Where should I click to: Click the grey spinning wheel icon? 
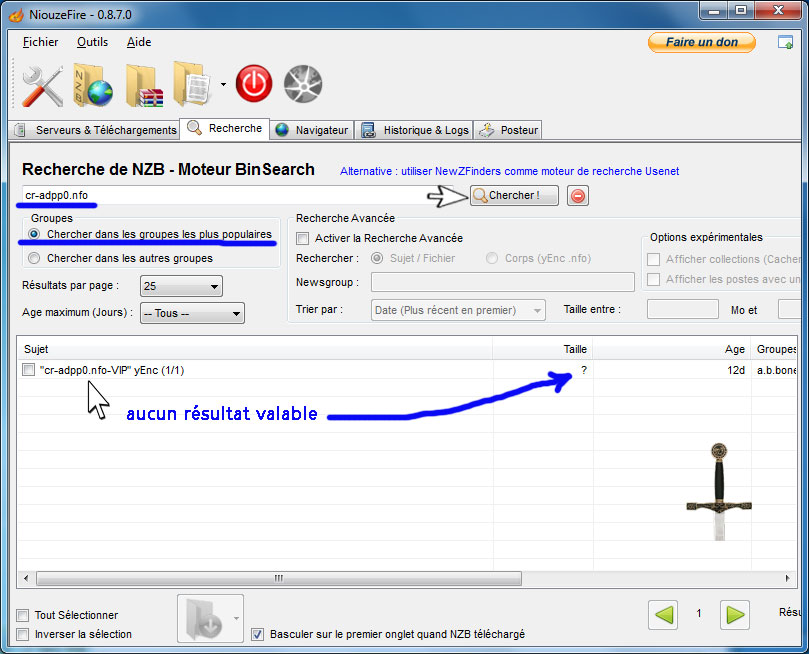point(303,84)
